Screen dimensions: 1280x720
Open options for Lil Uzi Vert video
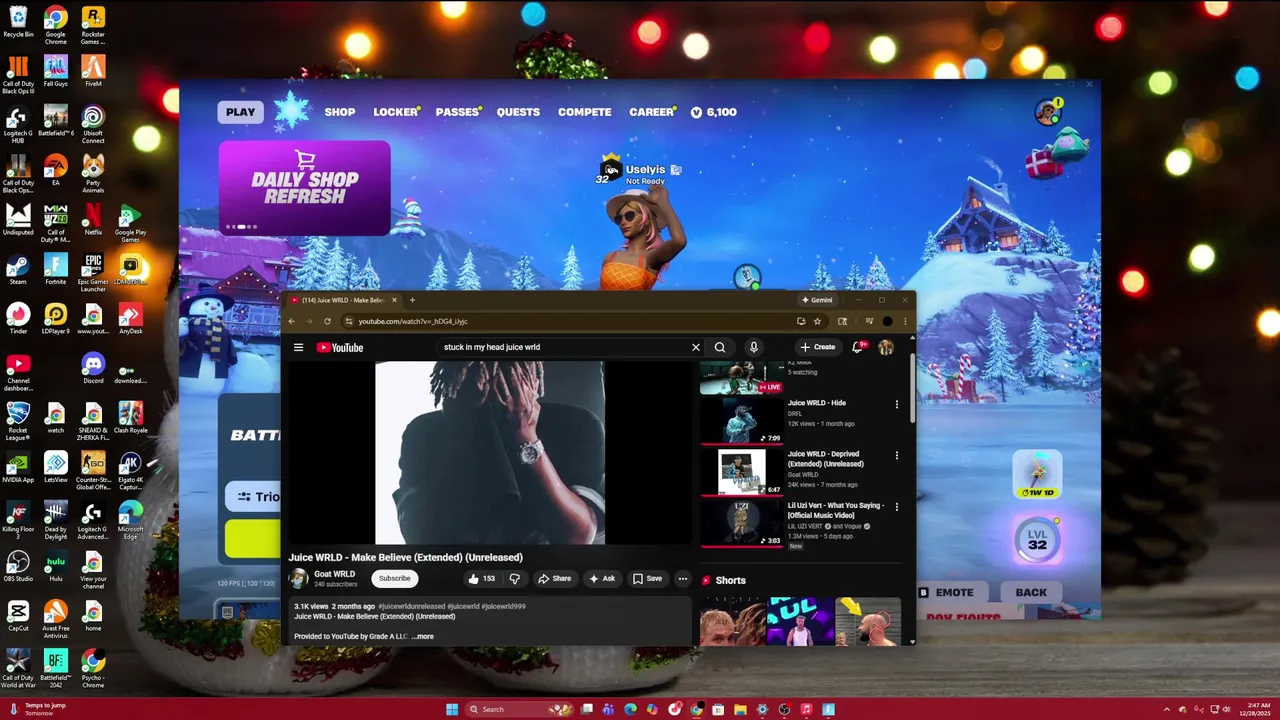coord(896,507)
